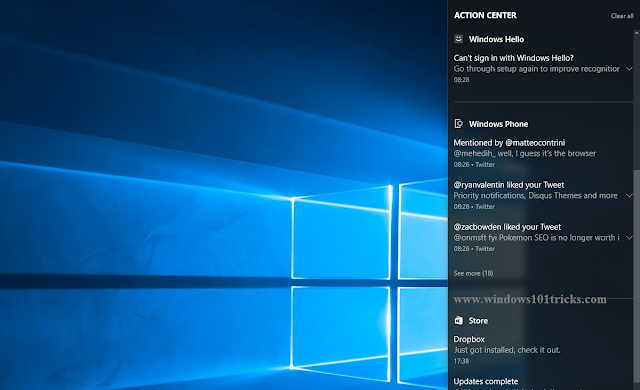Click the Clear all link
The width and height of the screenshot is (640, 390).
point(622,16)
